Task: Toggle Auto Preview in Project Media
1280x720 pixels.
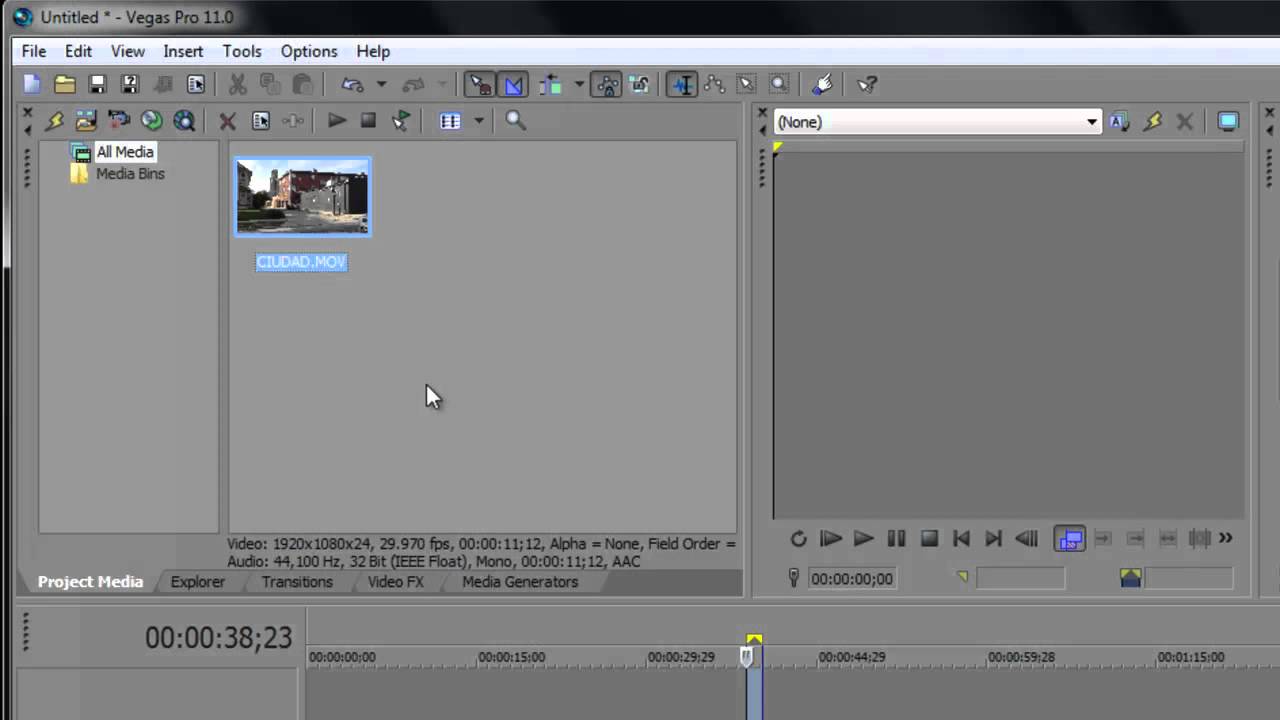Action: tap(401, 121)
